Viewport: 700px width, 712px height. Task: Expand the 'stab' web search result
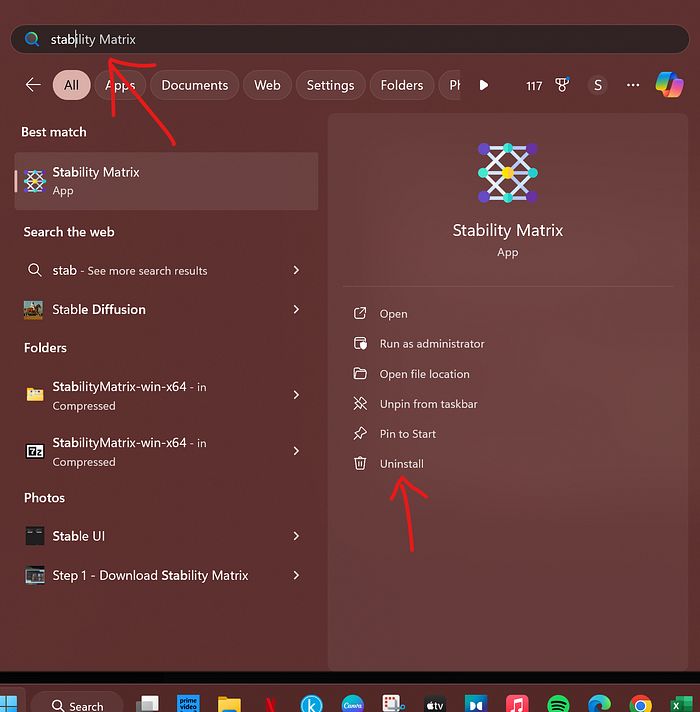point(296,270)
